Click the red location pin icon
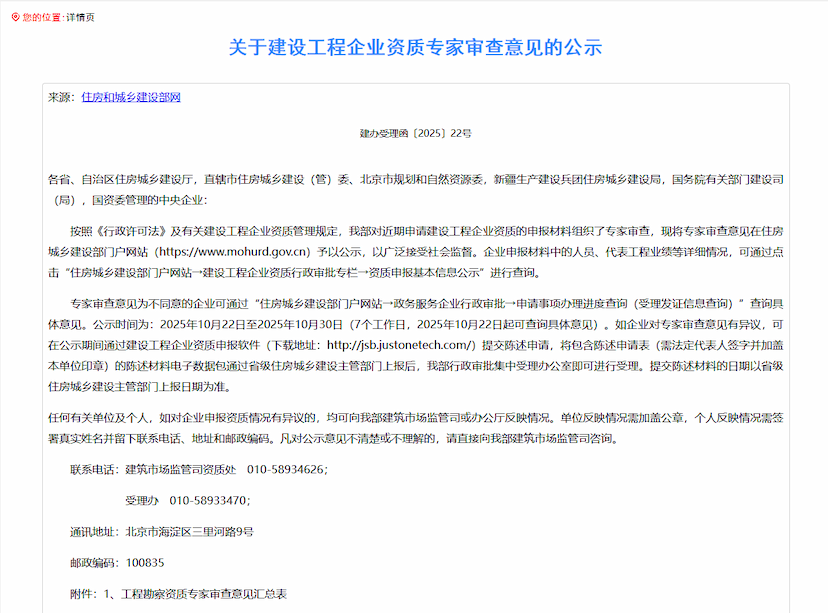828x613 pixels. 14,18
